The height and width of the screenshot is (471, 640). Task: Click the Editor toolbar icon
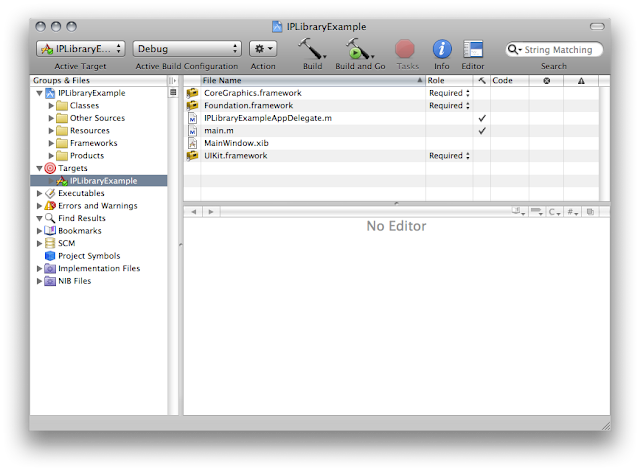[x=473, y=49]
